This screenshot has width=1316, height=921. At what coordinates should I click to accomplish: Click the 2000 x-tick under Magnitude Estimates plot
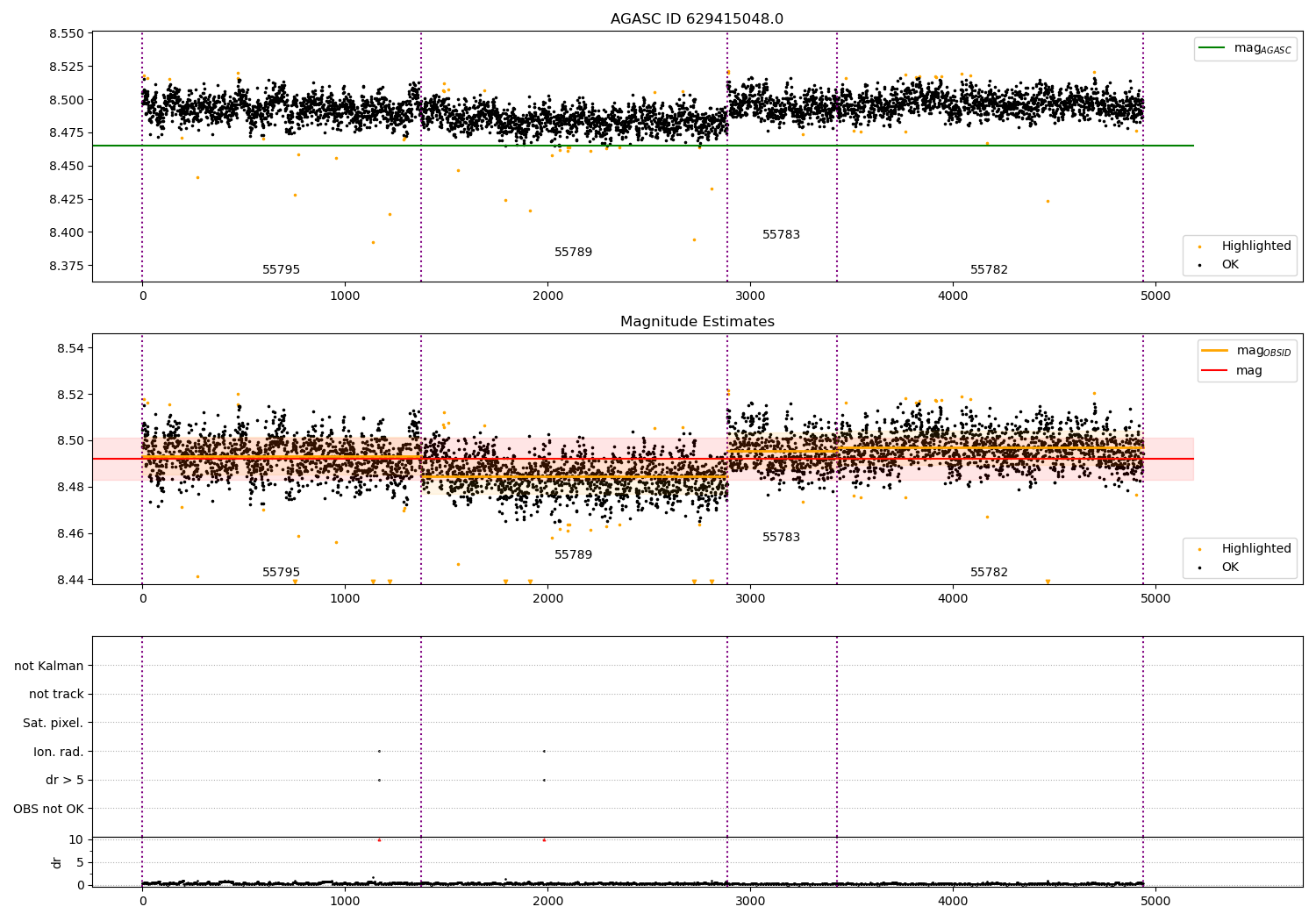point(547,599)
